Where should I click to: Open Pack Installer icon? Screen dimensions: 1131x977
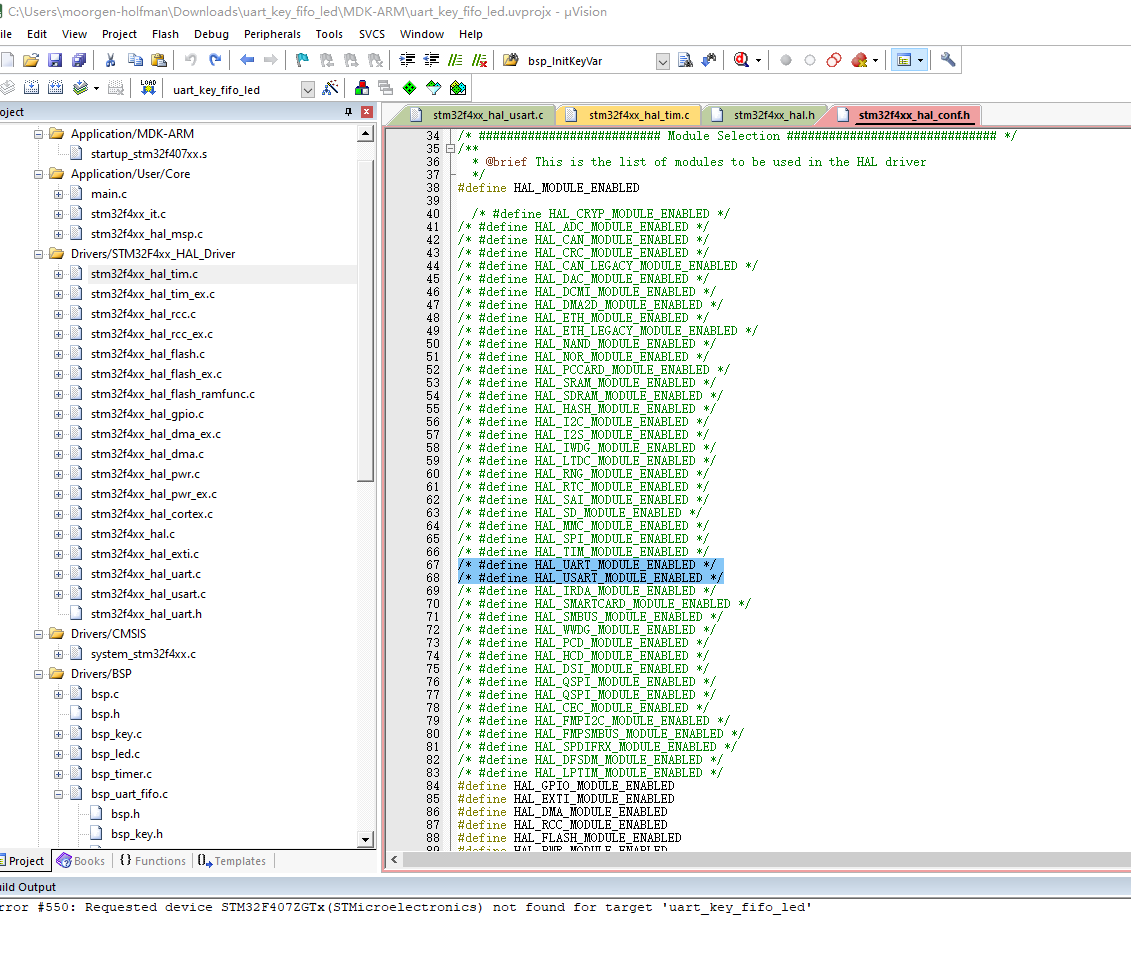tap(458, 88)
